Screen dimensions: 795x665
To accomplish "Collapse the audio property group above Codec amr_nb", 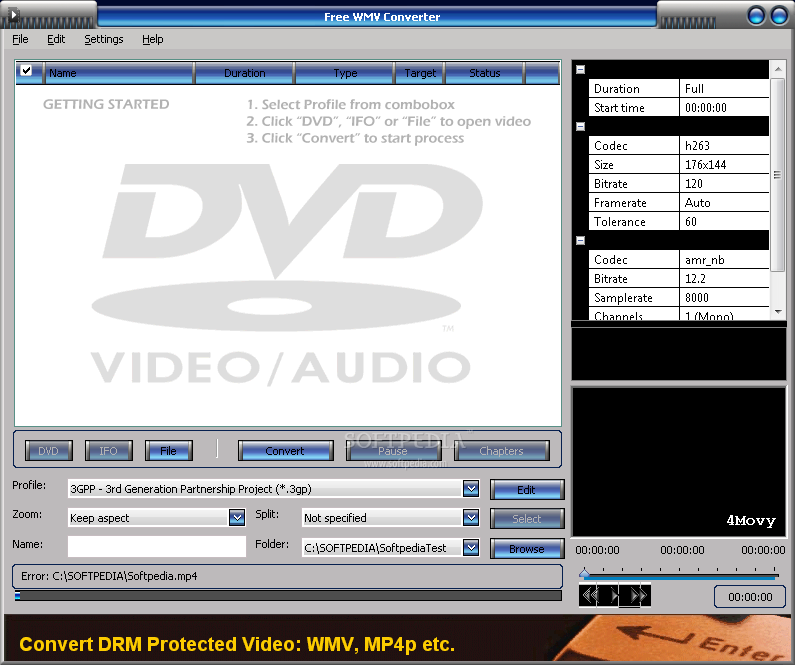I will point(581,240).
